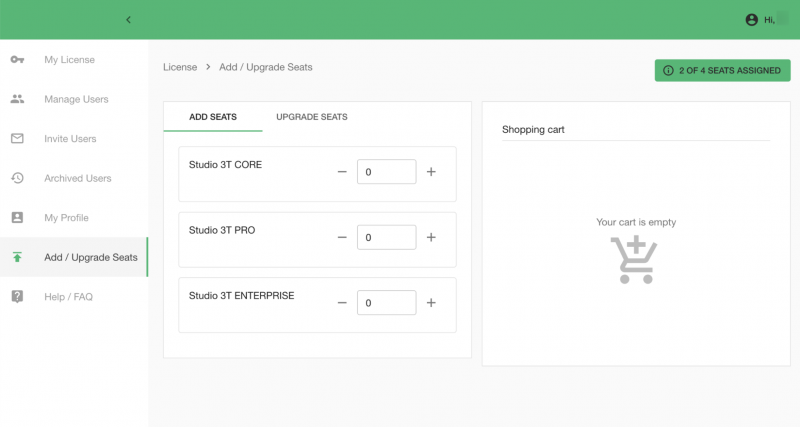Click the profile badge icon for My Profile
This screenshot has height=427, width=800.
pyautogui.click(x=17, y=217)
